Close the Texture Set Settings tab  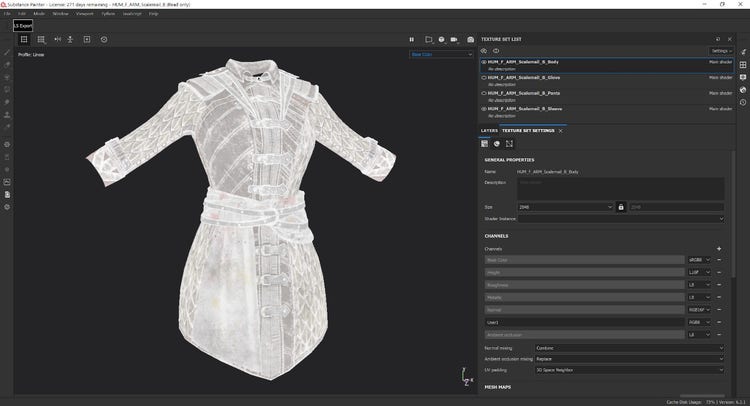click(561, 131)
